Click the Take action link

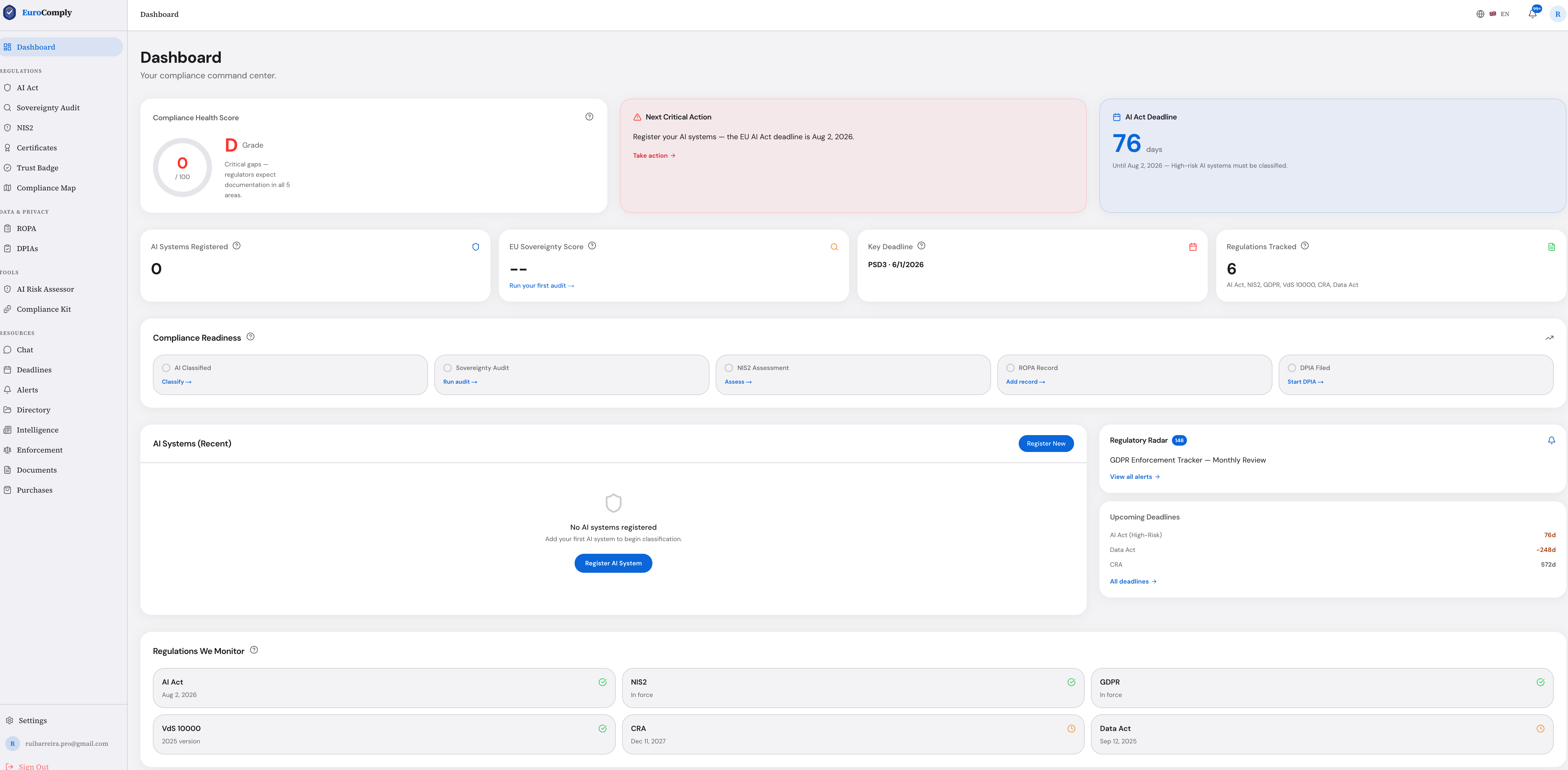pos(654,156)
